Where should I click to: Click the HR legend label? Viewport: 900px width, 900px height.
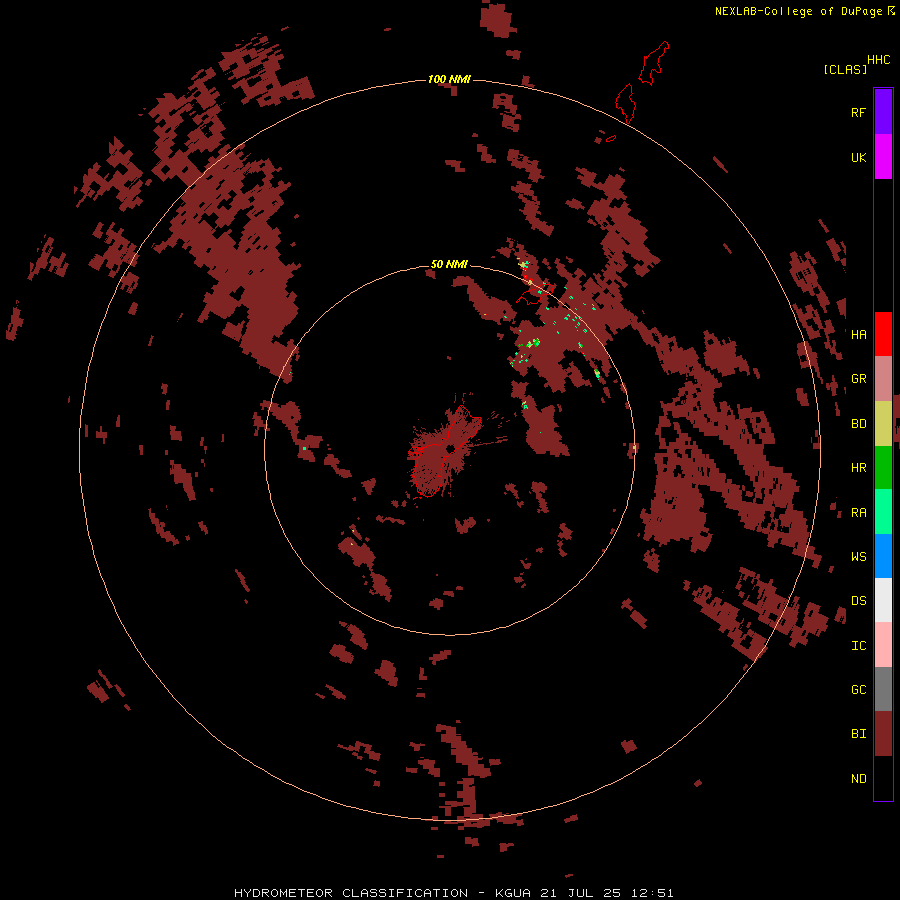click(858, 468)
